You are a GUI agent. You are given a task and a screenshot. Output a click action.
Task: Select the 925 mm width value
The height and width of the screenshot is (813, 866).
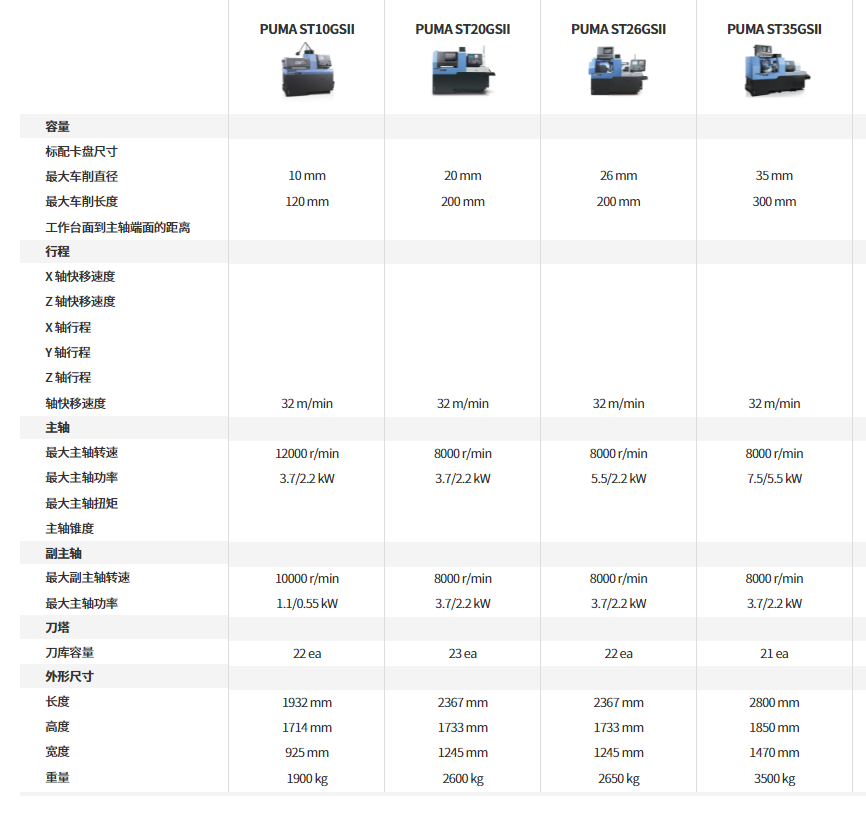click(307, 752)
